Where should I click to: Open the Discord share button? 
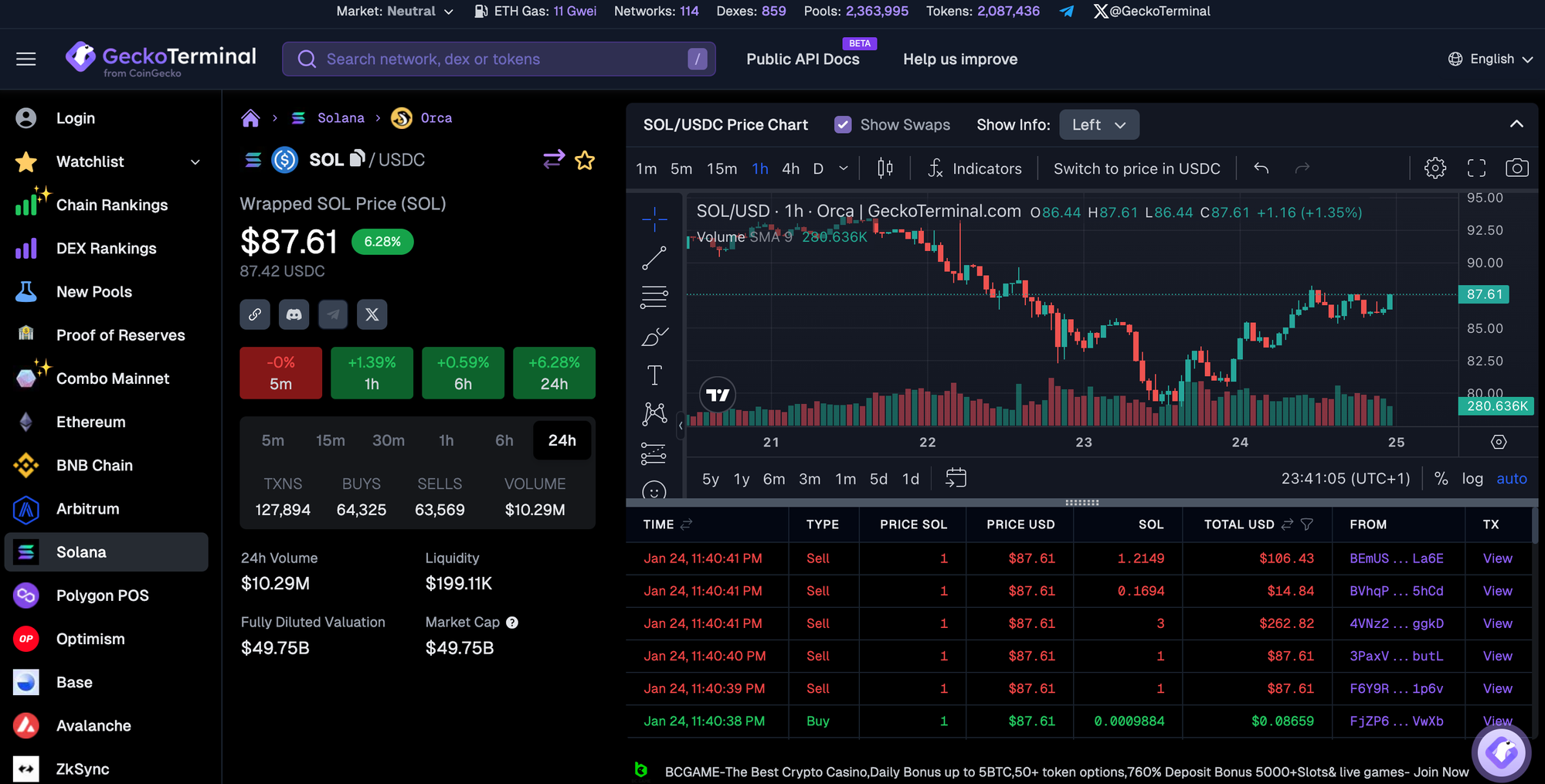tap(294, 314)
